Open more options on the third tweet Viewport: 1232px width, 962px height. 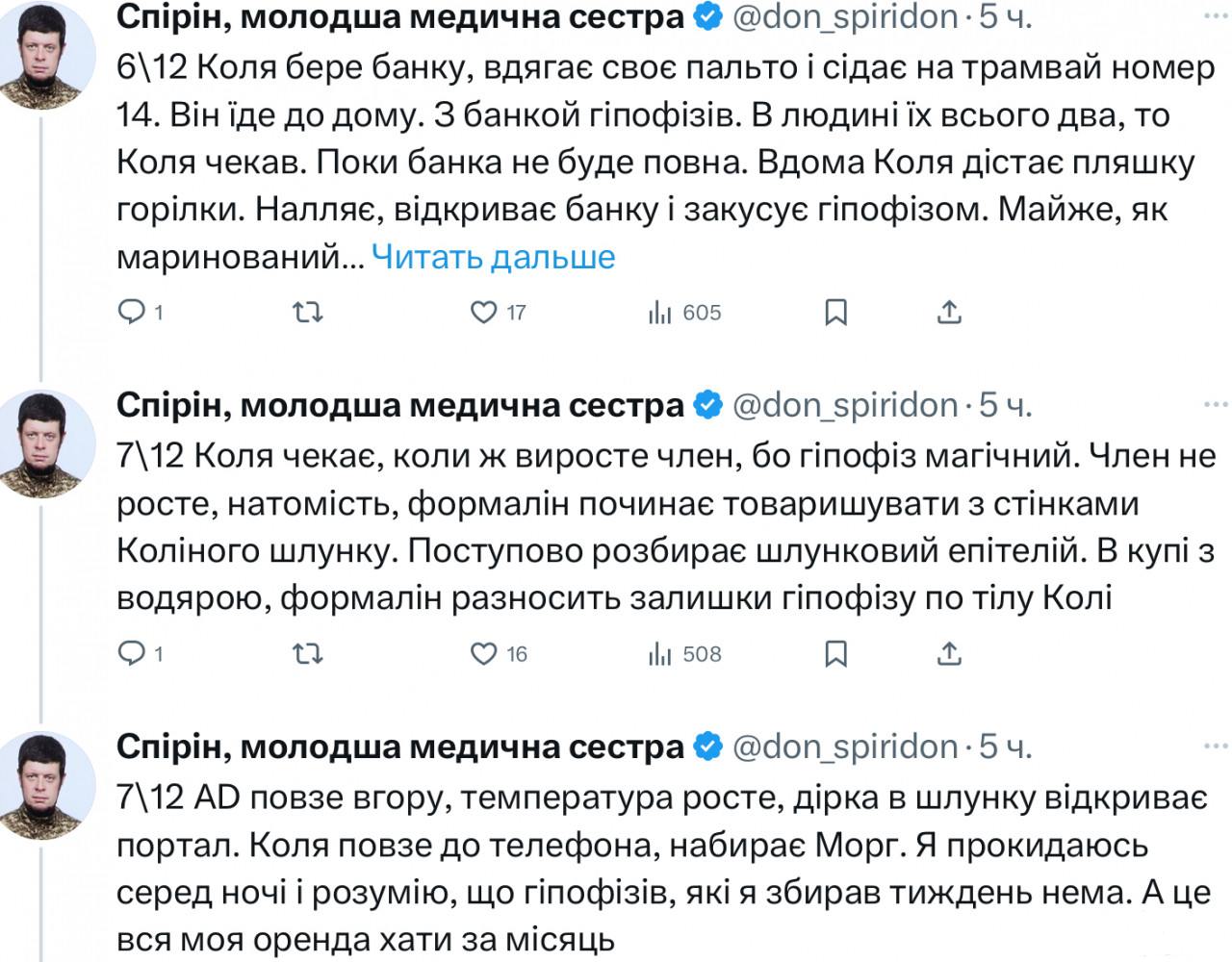coord(1217,746)
